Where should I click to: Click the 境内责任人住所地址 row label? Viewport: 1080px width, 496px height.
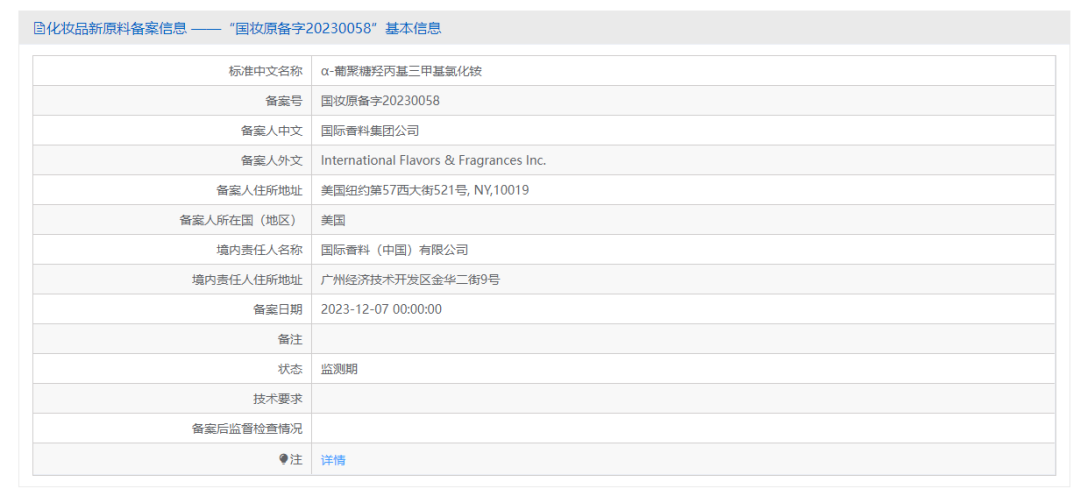(247, 280)
